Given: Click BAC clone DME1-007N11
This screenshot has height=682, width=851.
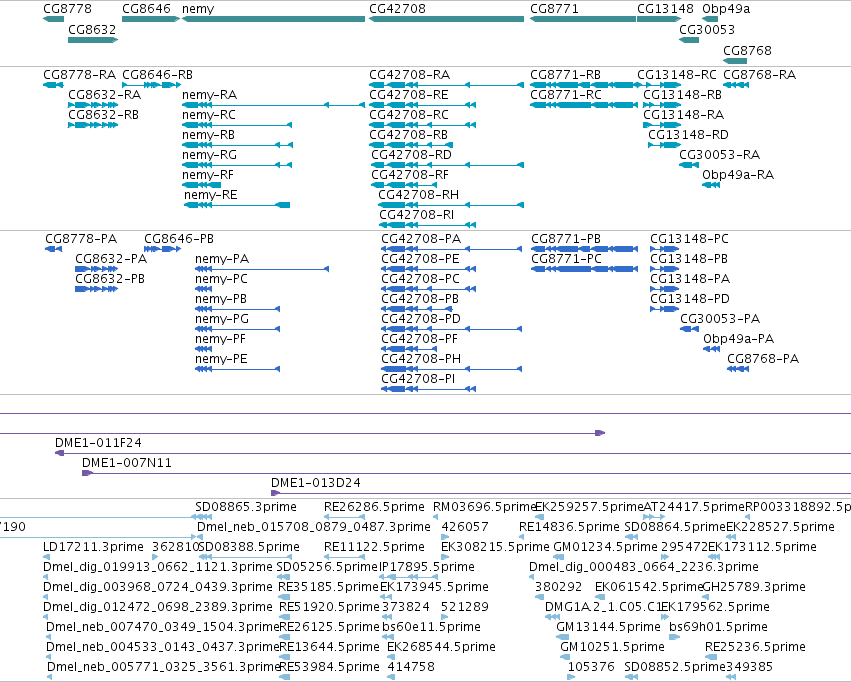Looking at the screenshot, I should coord(466,473).
